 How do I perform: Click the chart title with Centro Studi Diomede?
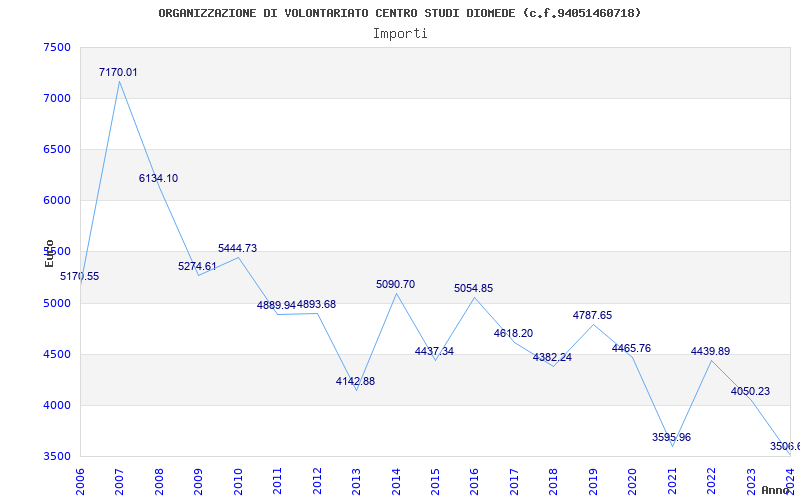(x=400, y=13)
